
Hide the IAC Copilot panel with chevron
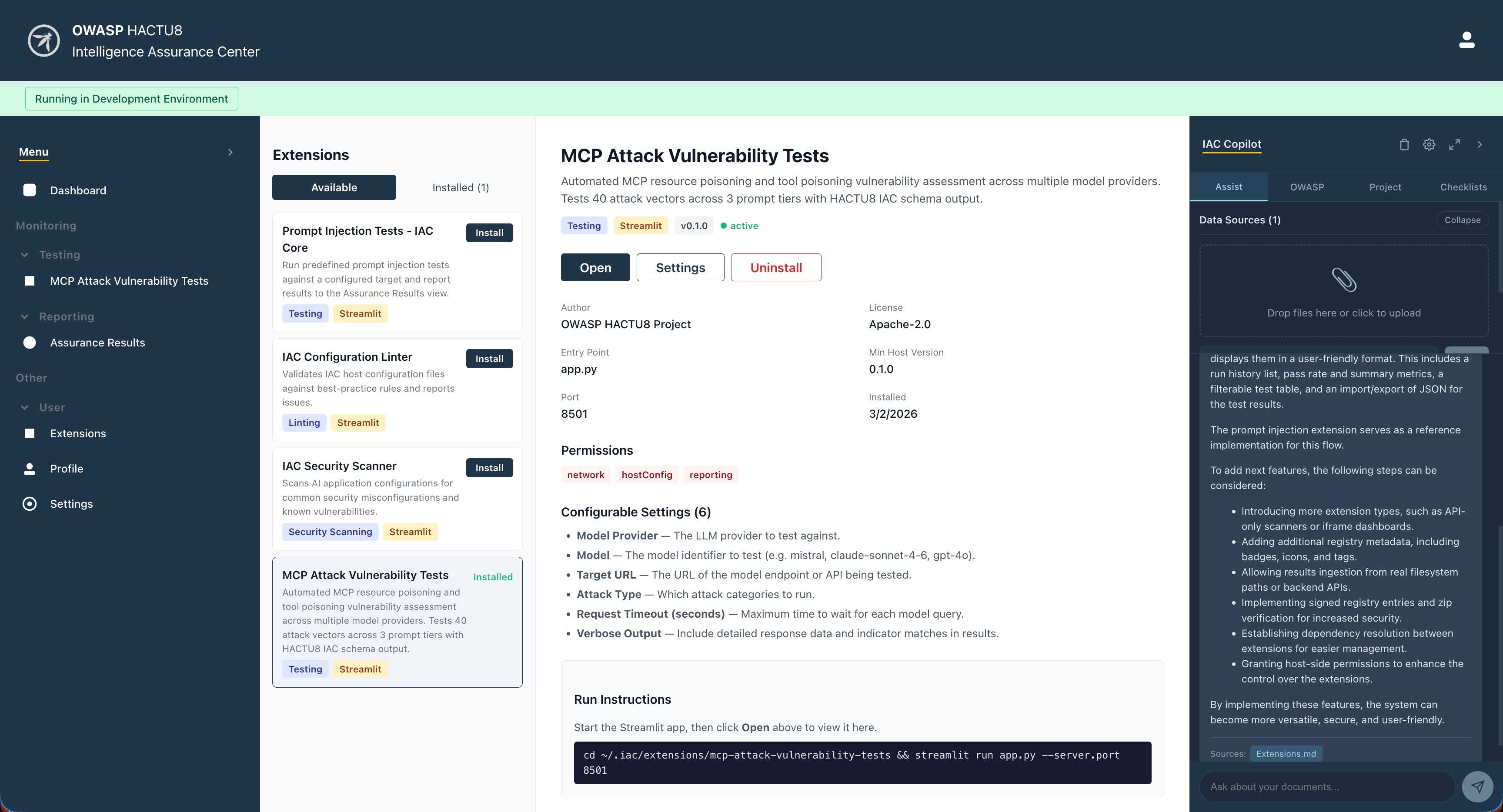(1479, 145)
